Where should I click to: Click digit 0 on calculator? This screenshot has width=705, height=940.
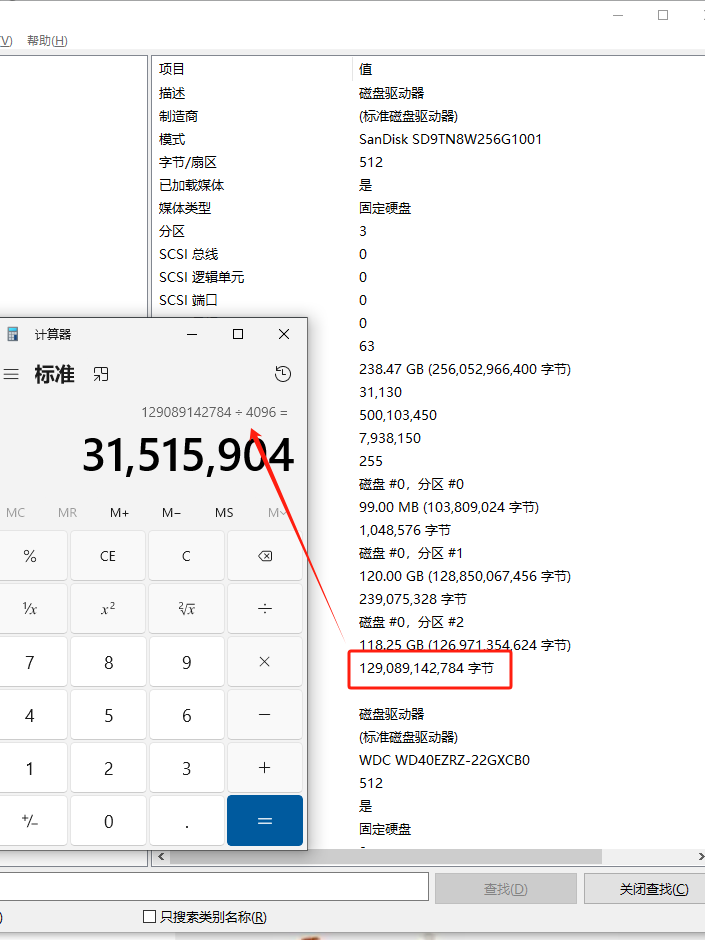(108, 821)
